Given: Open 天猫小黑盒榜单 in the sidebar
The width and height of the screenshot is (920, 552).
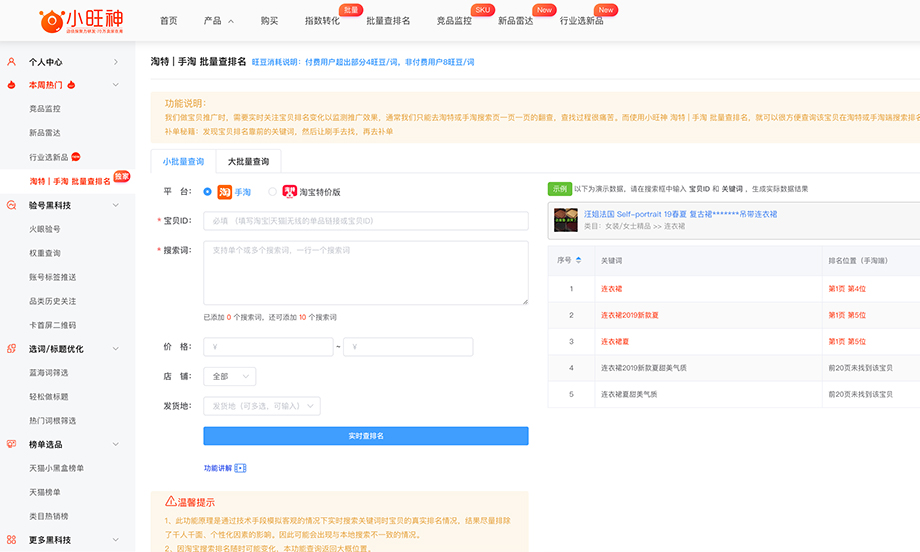Looking at the screenshot, I should coord(56,468).
